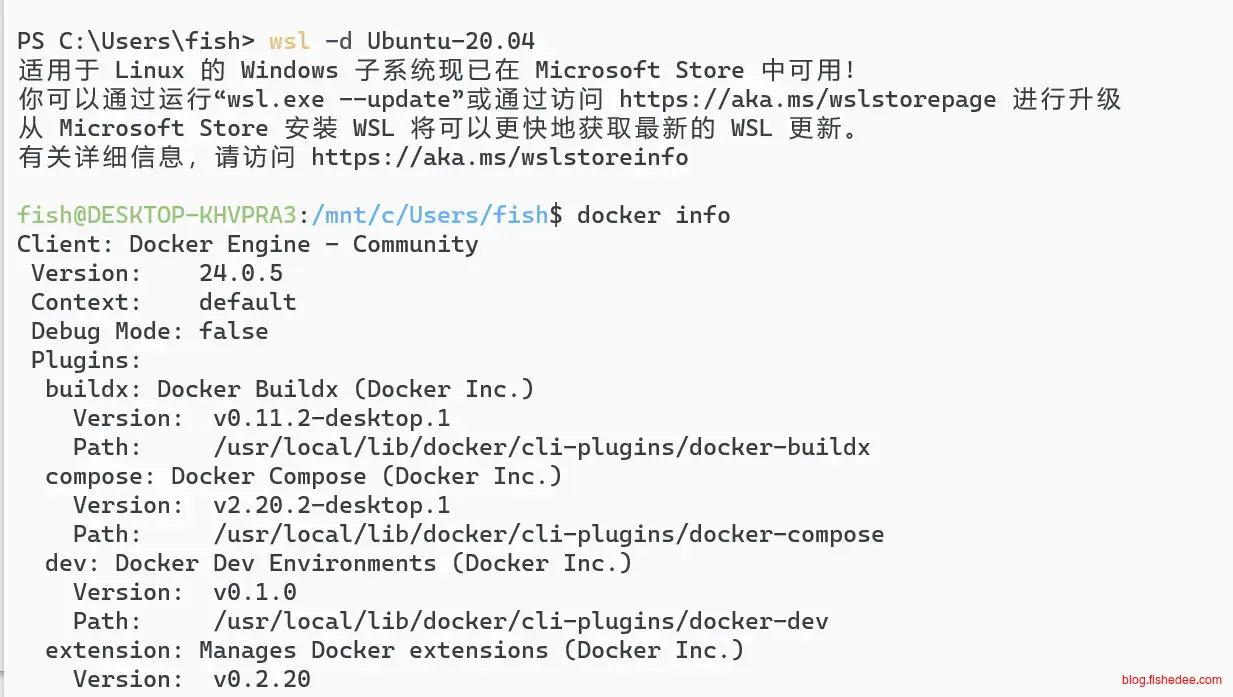
Task: Click the compose version v2.20.2-desktop.1
Action: point(331,505)
